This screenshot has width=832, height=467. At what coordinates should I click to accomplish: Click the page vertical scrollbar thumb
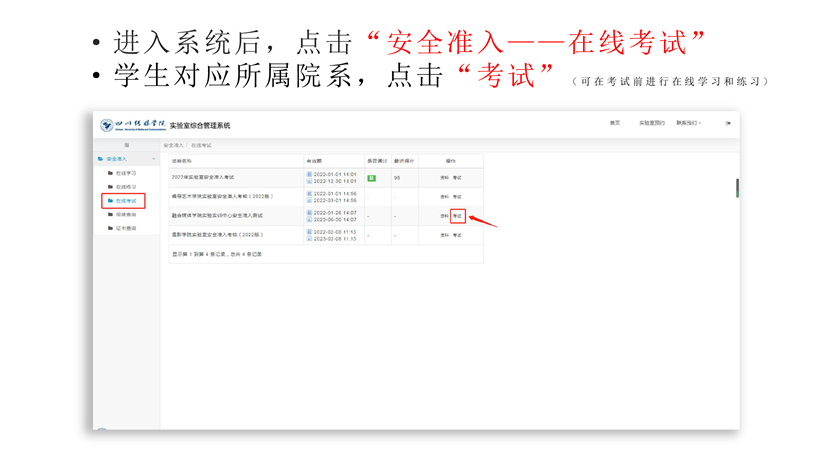tap(737, 188)
